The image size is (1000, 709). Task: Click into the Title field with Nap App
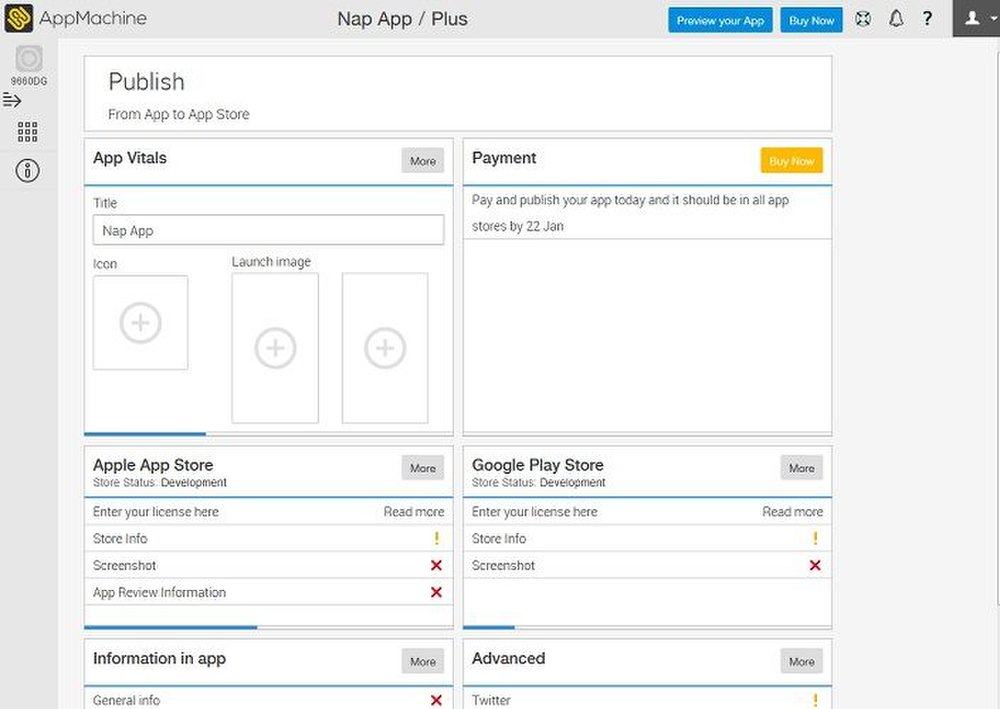268,230
